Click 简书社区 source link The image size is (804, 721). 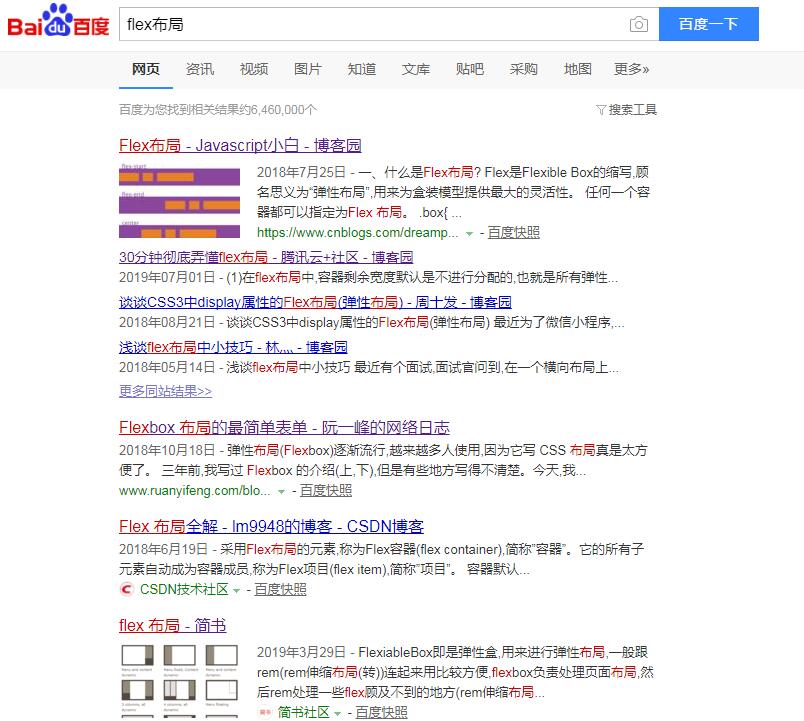point(303,712)
